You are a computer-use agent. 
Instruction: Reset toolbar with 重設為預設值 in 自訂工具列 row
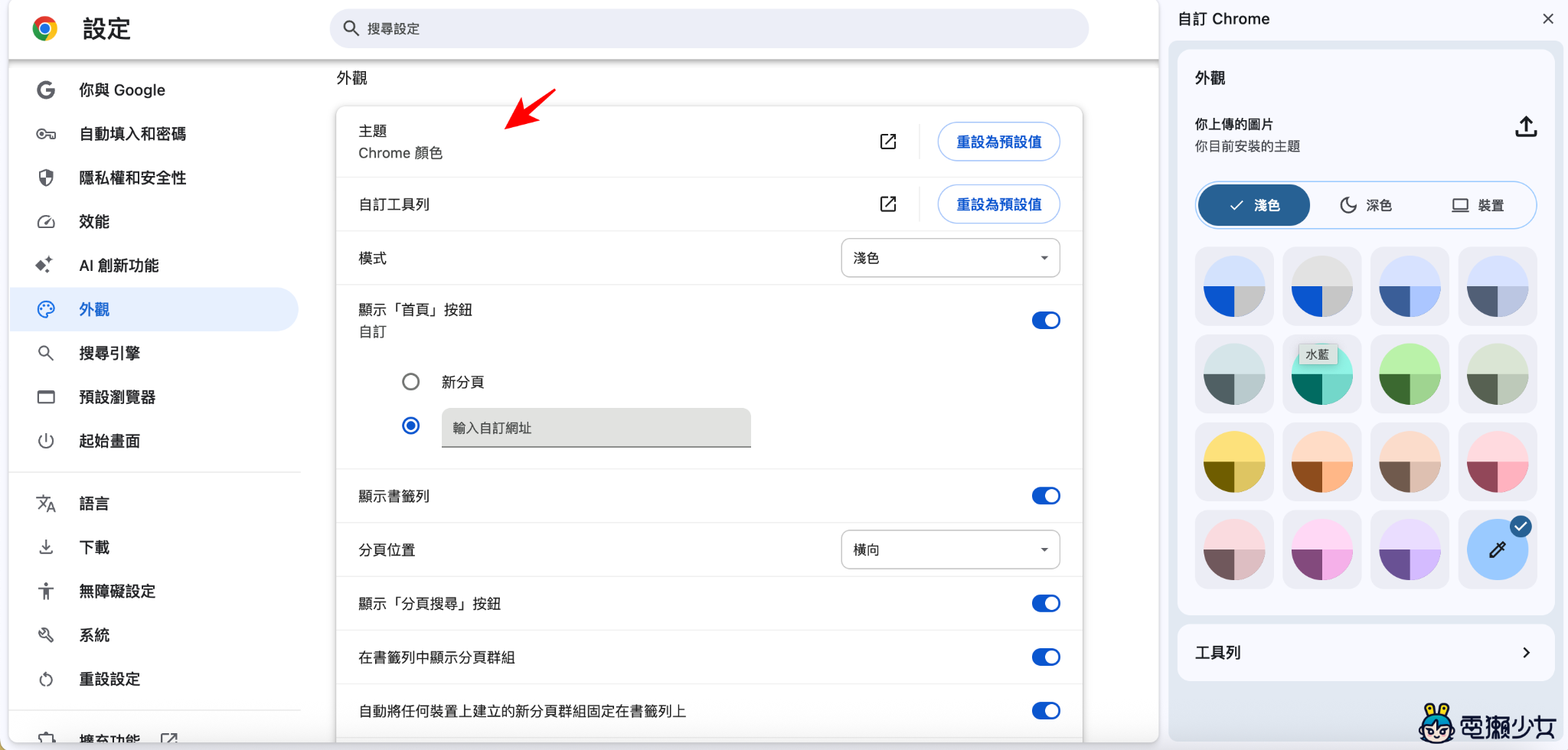(998, 204)
